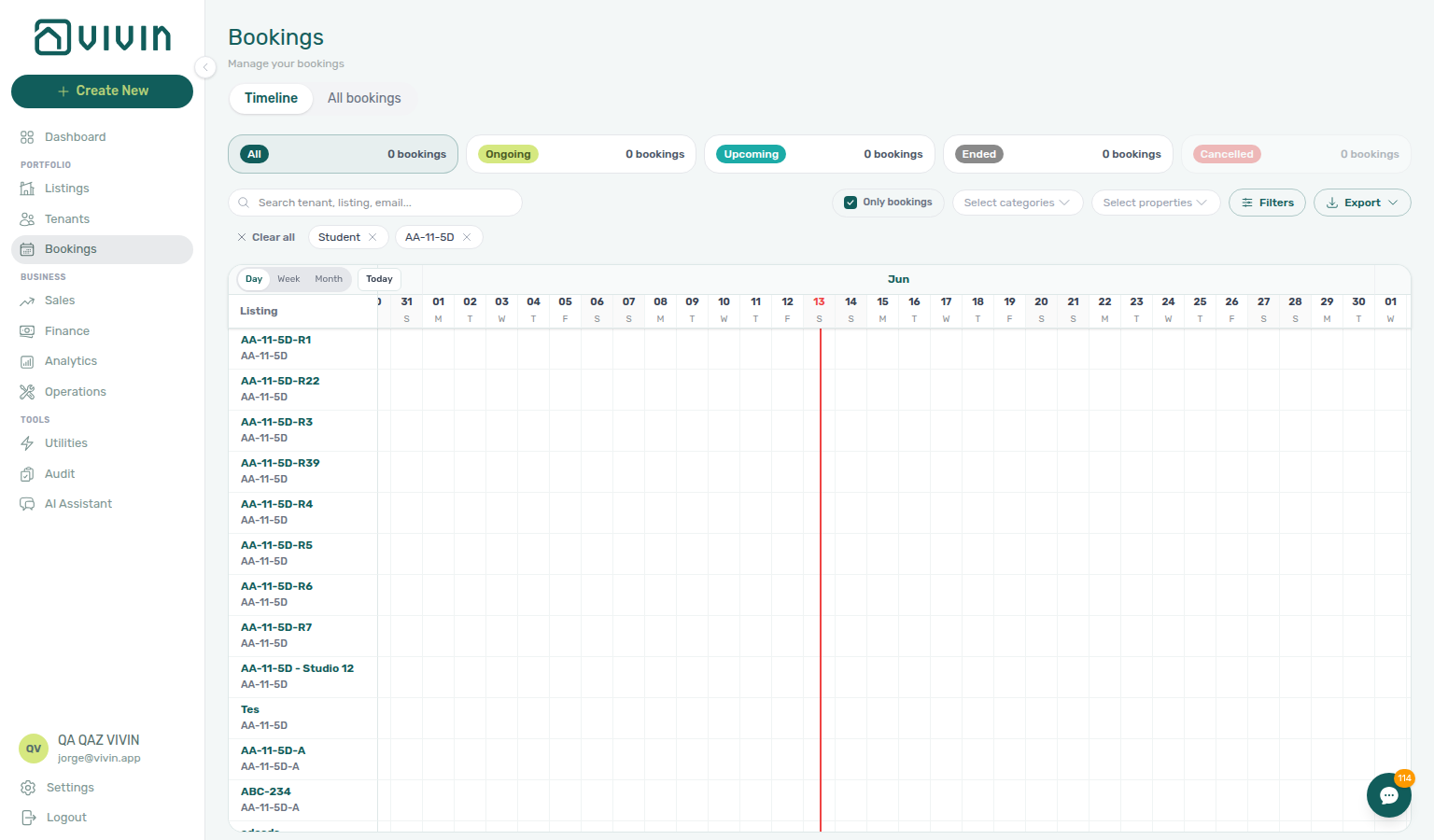The width and height of the screenshot is (1434, 840).
Task: Click the Analytics chart icon
Action: click(x=27, y=361)
